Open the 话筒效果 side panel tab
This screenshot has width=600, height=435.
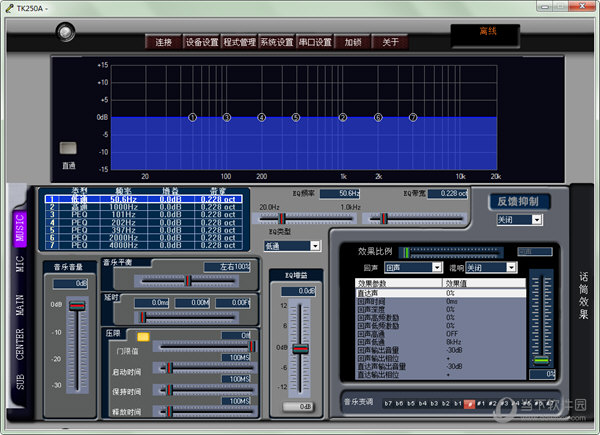[583, 295]
